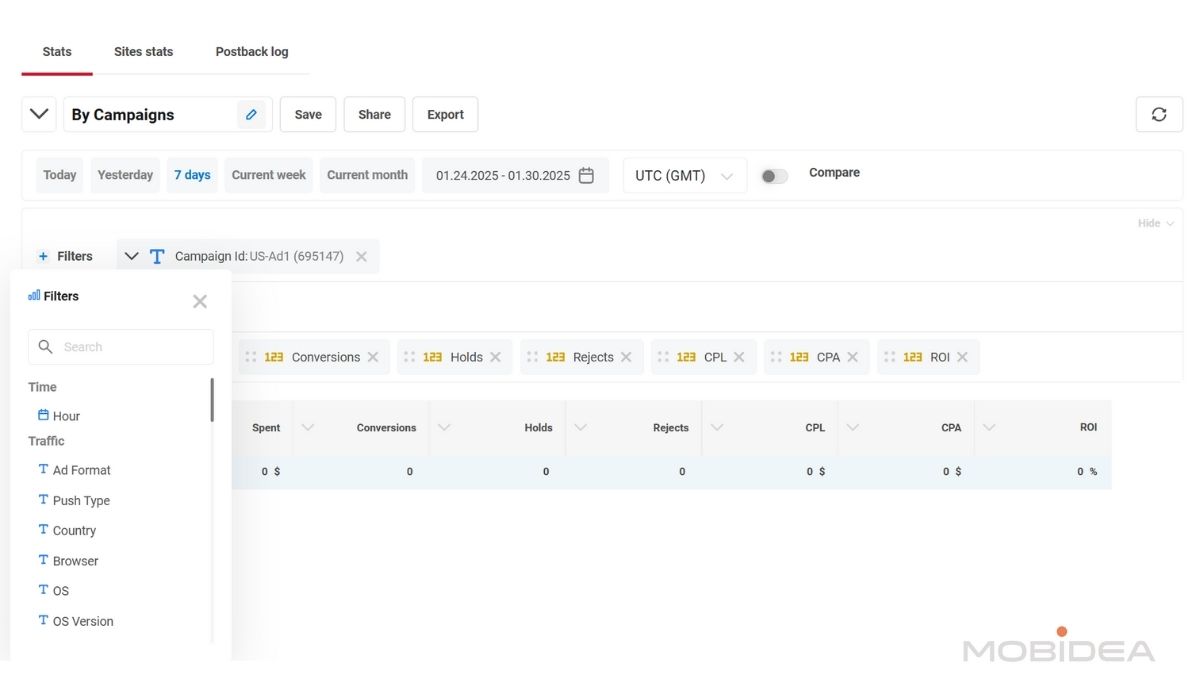Click the Export button
This screenshot has height=700, width=1200.
(x=445, y=115)
